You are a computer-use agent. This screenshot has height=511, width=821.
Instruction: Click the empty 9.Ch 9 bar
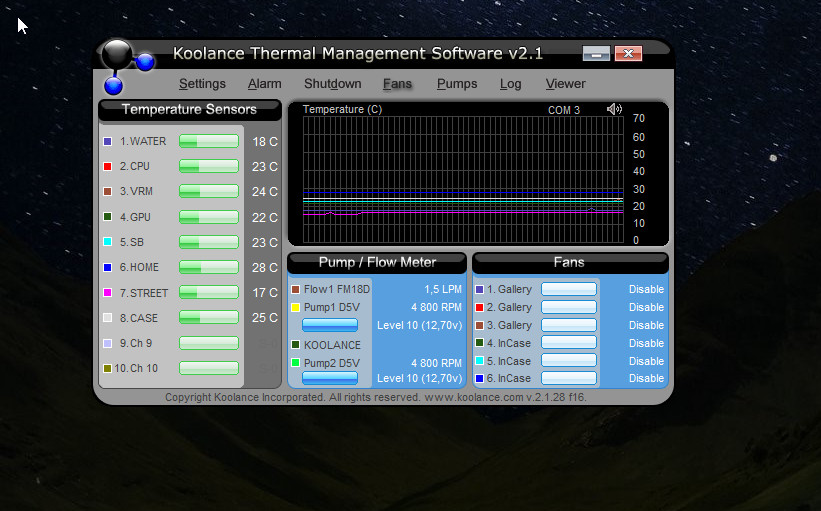coord(209,343)
